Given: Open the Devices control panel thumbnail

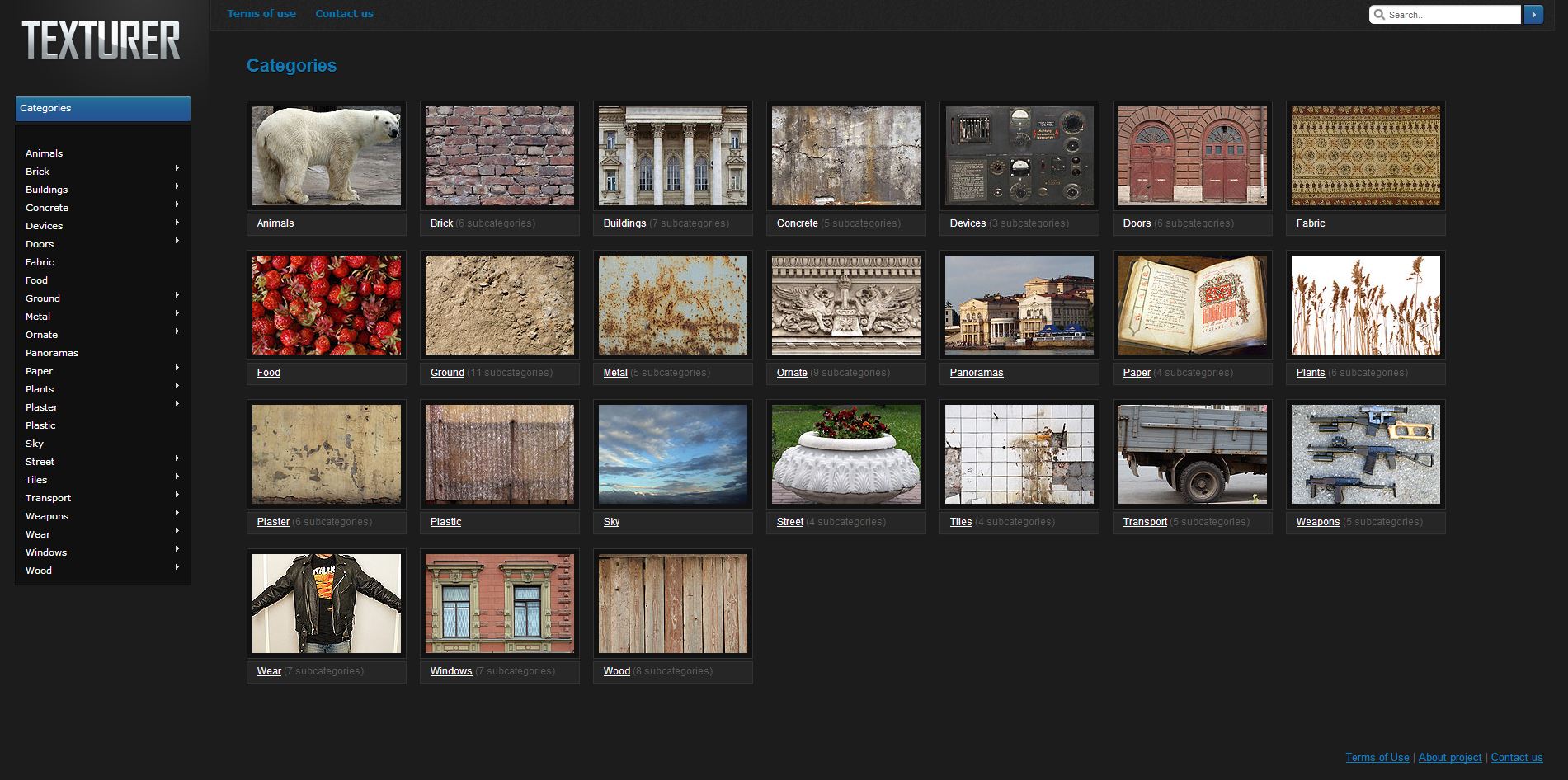Looking at the screenshot, I should [x=1019, y=156].
